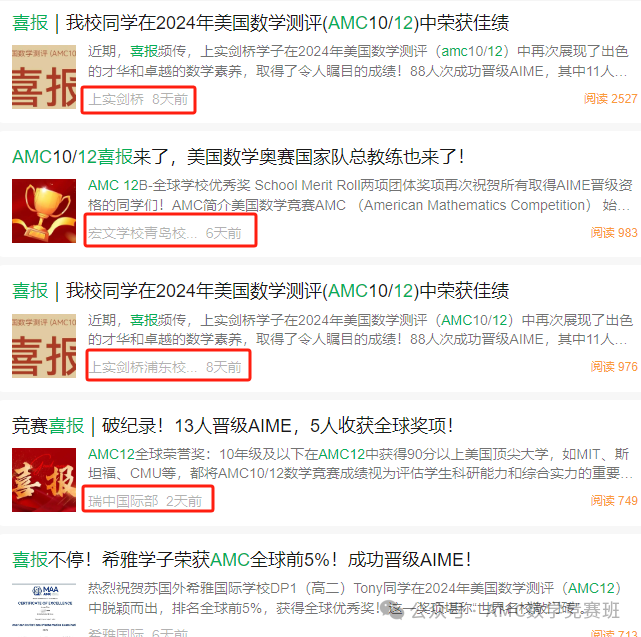Click the 喜报 thumbnail of first article

(x=44, y=77)
